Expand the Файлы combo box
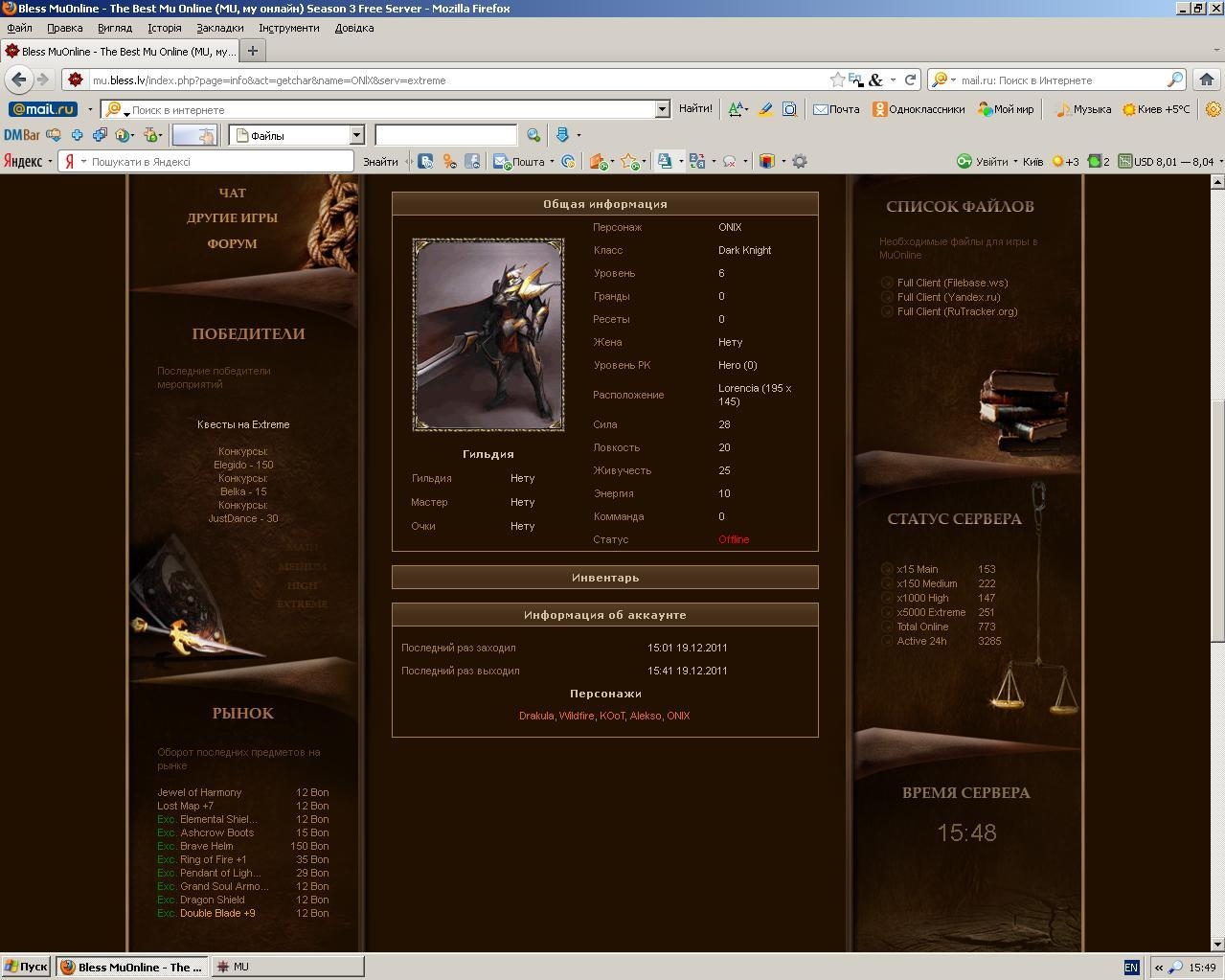Viewport: 1225px width, 980px height. pos(356,135)
